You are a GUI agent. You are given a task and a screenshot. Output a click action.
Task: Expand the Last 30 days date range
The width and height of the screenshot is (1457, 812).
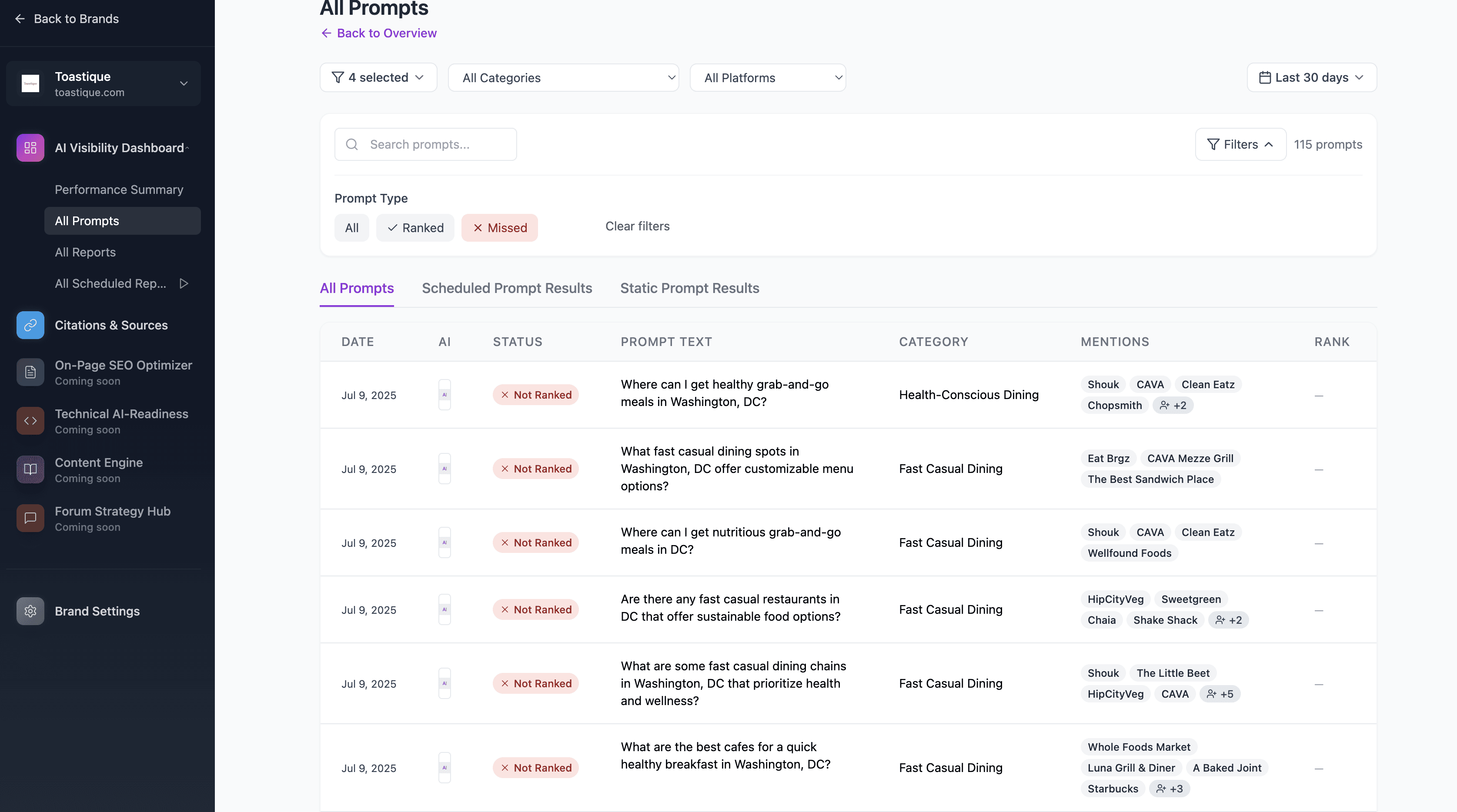pos(1312,78)
